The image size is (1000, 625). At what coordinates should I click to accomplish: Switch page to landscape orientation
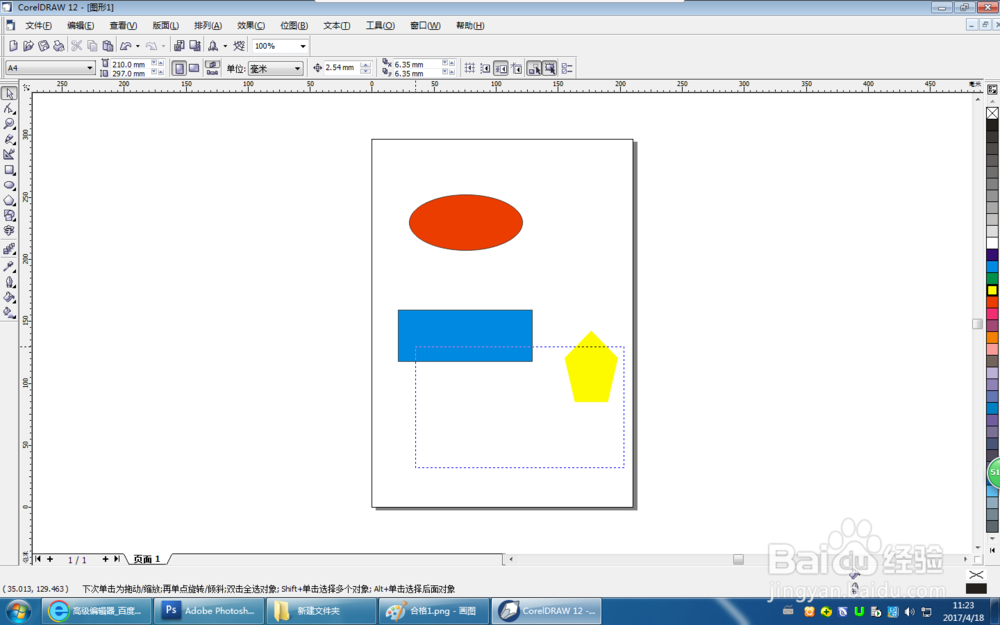(x=194, y=68)
